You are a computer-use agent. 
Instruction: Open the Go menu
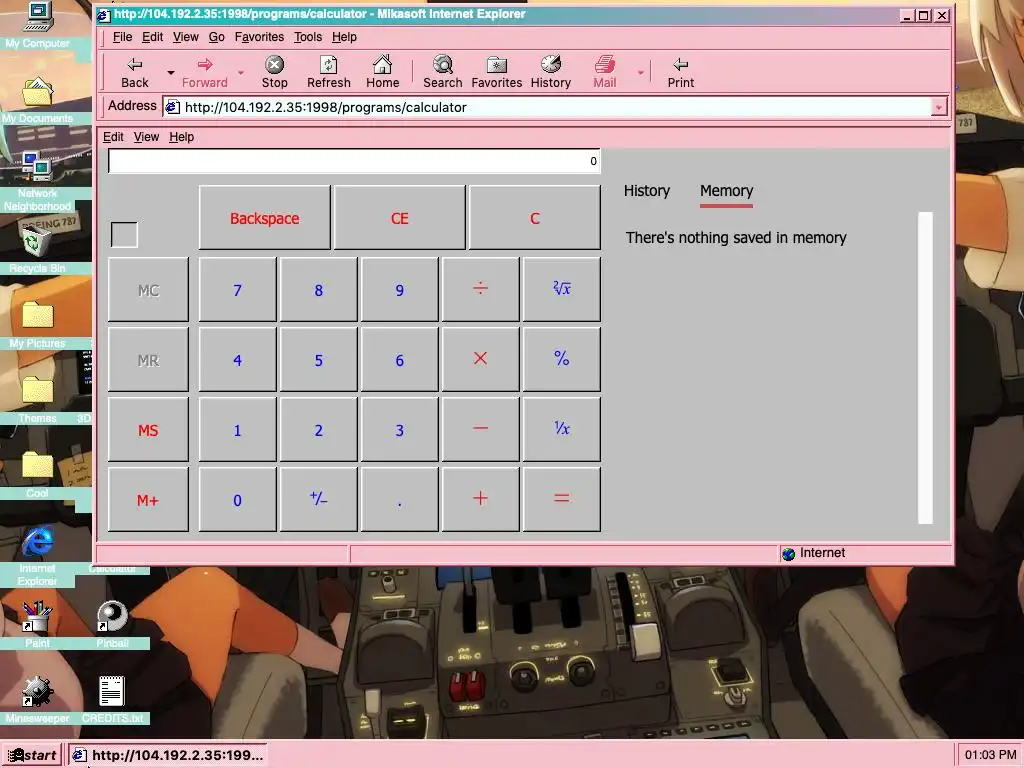[216, 37]
